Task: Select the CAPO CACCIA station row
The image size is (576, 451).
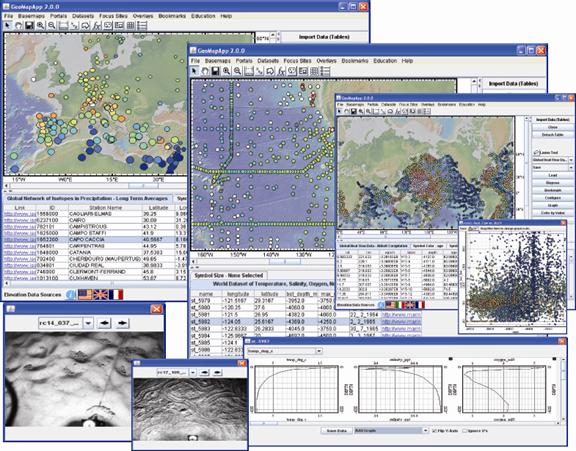Action: 95,239
